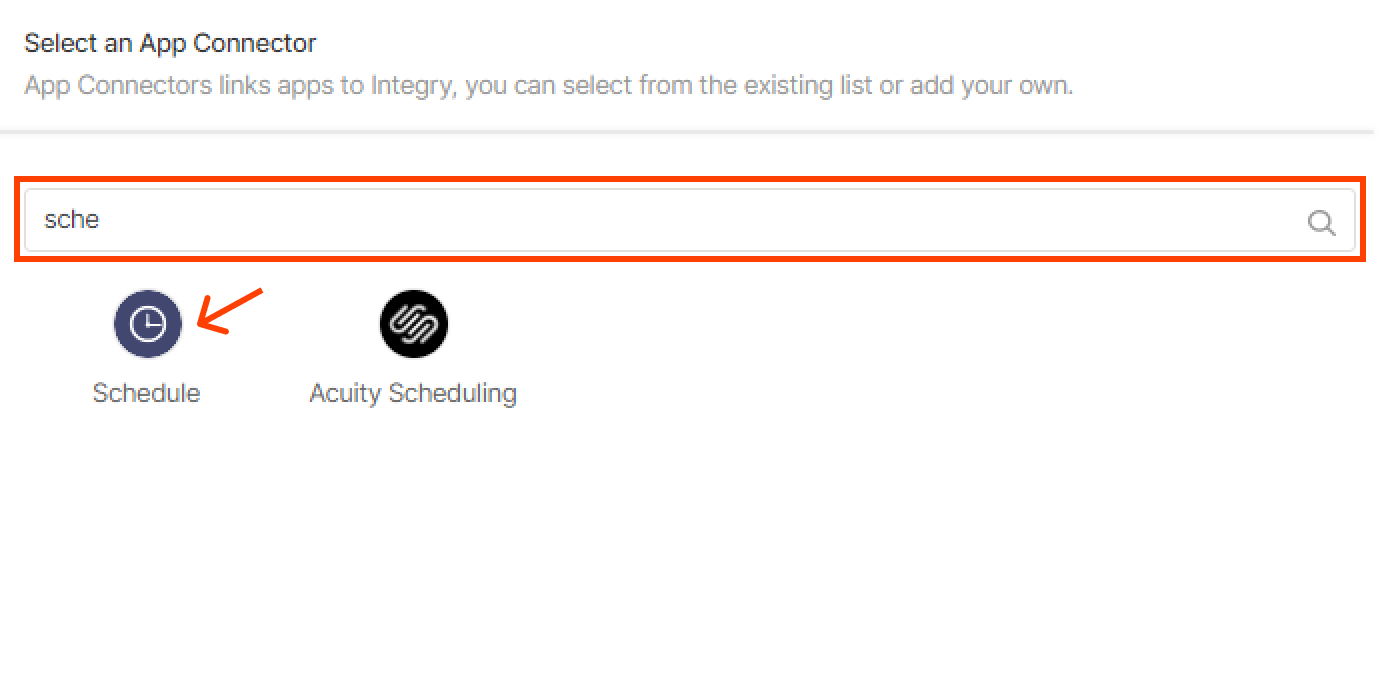Image resolution: width=1384 pixels, height=696 pixels.
Task: Choose the Acuity Scheduling logo icon
Action: point(414,324)
